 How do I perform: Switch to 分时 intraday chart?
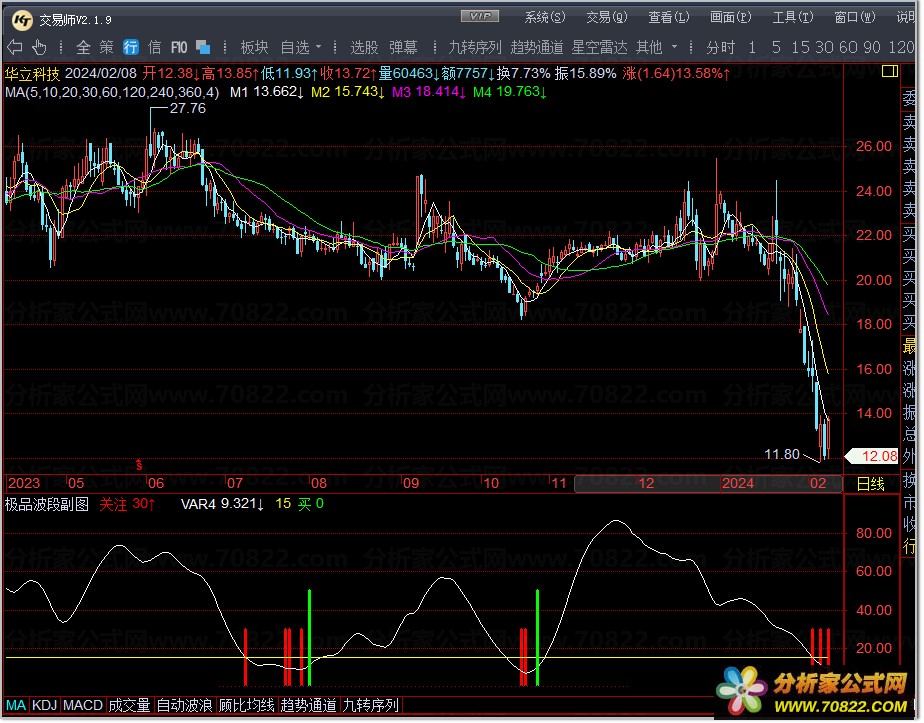pos(720,47)
